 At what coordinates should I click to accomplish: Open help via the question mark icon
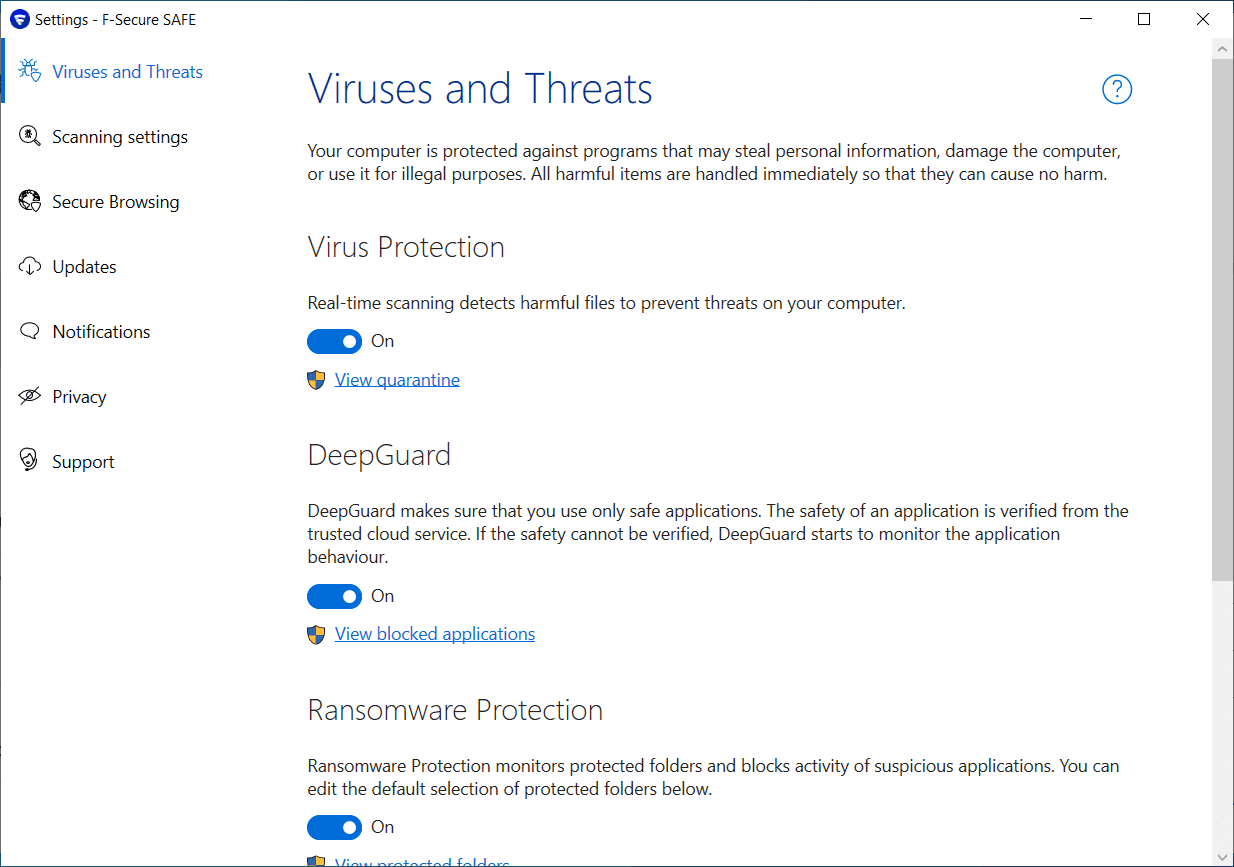click(1117, 89)
